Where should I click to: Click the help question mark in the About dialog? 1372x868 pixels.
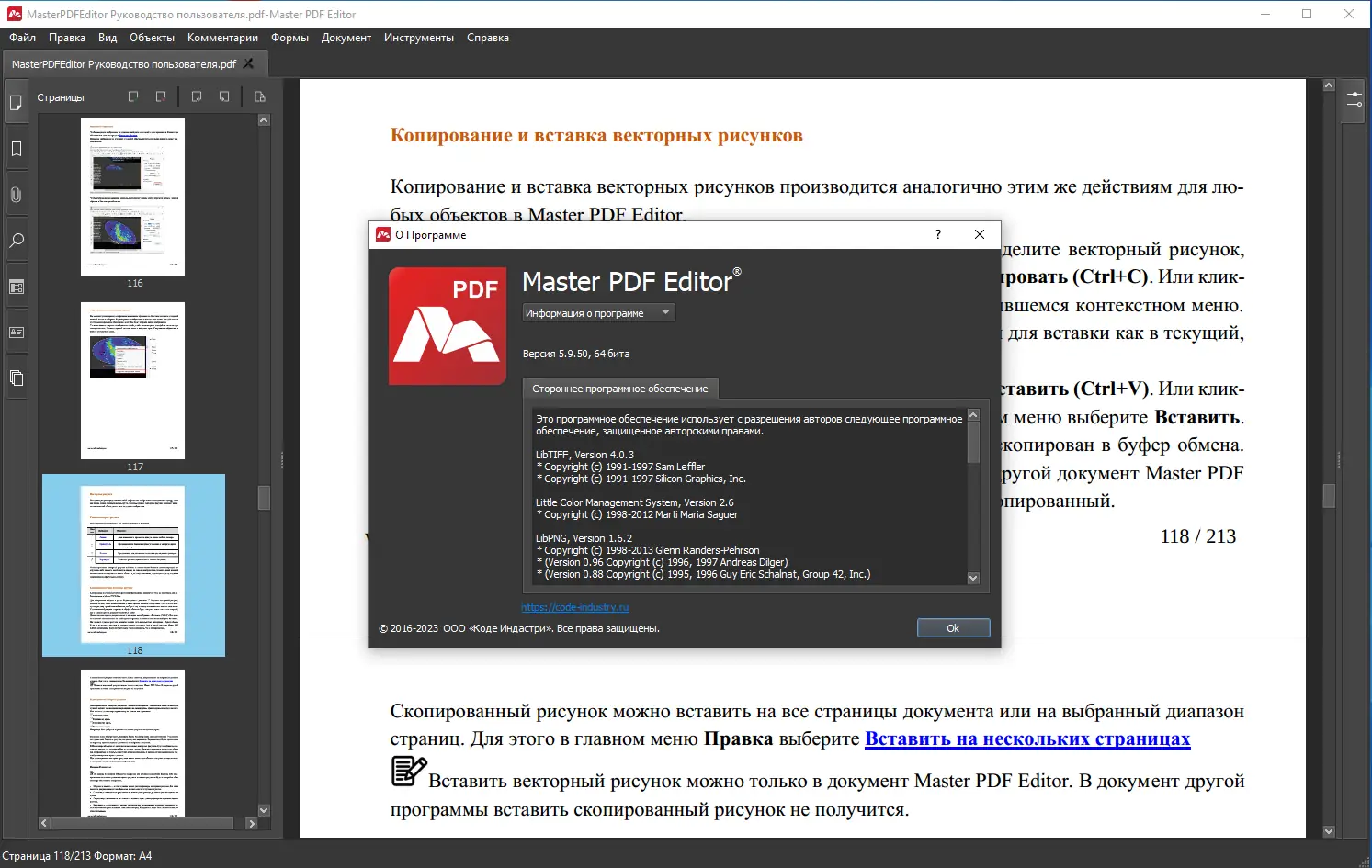pos(937,234)
